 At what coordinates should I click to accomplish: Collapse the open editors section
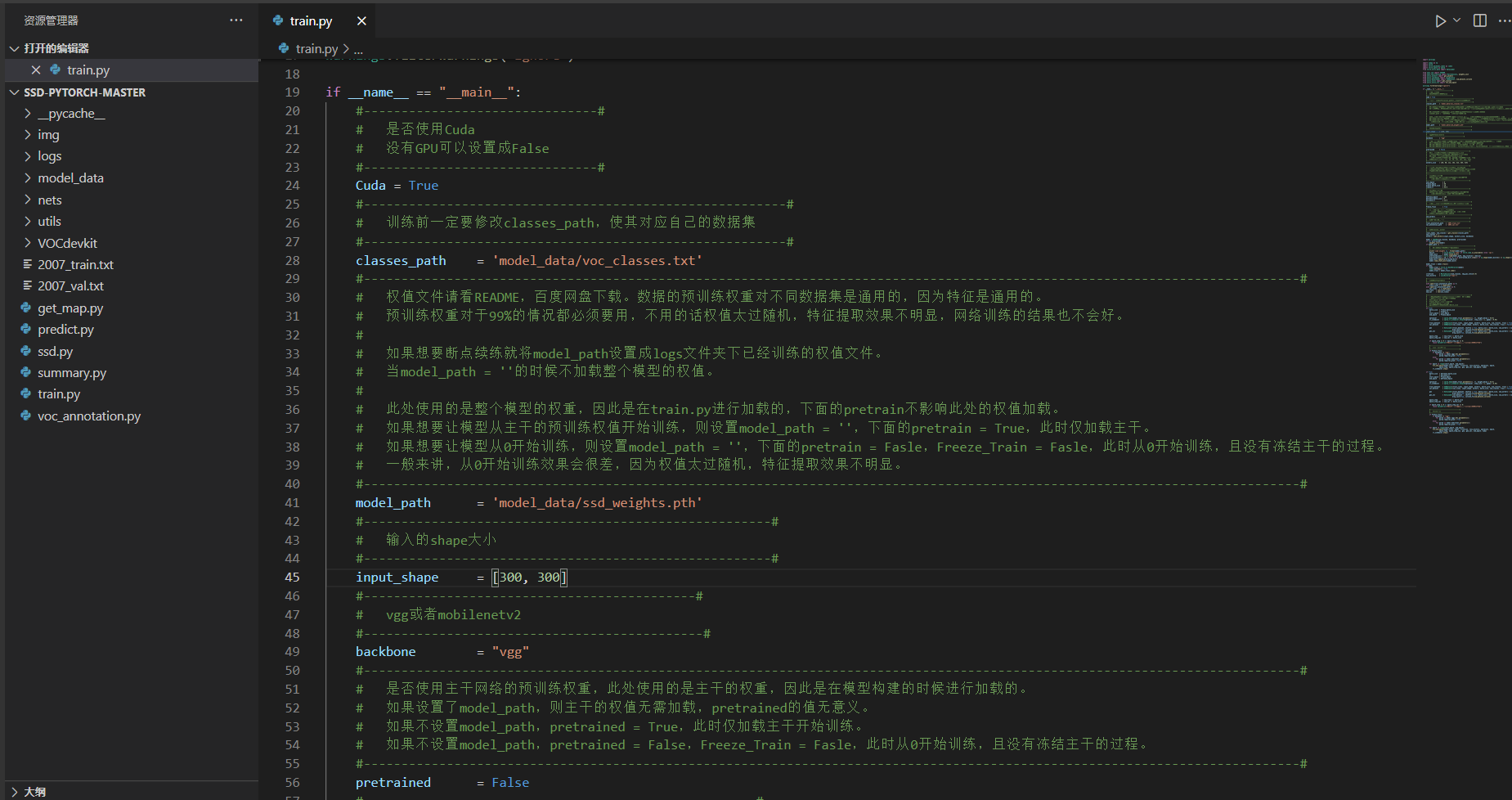tap(14, 48)
